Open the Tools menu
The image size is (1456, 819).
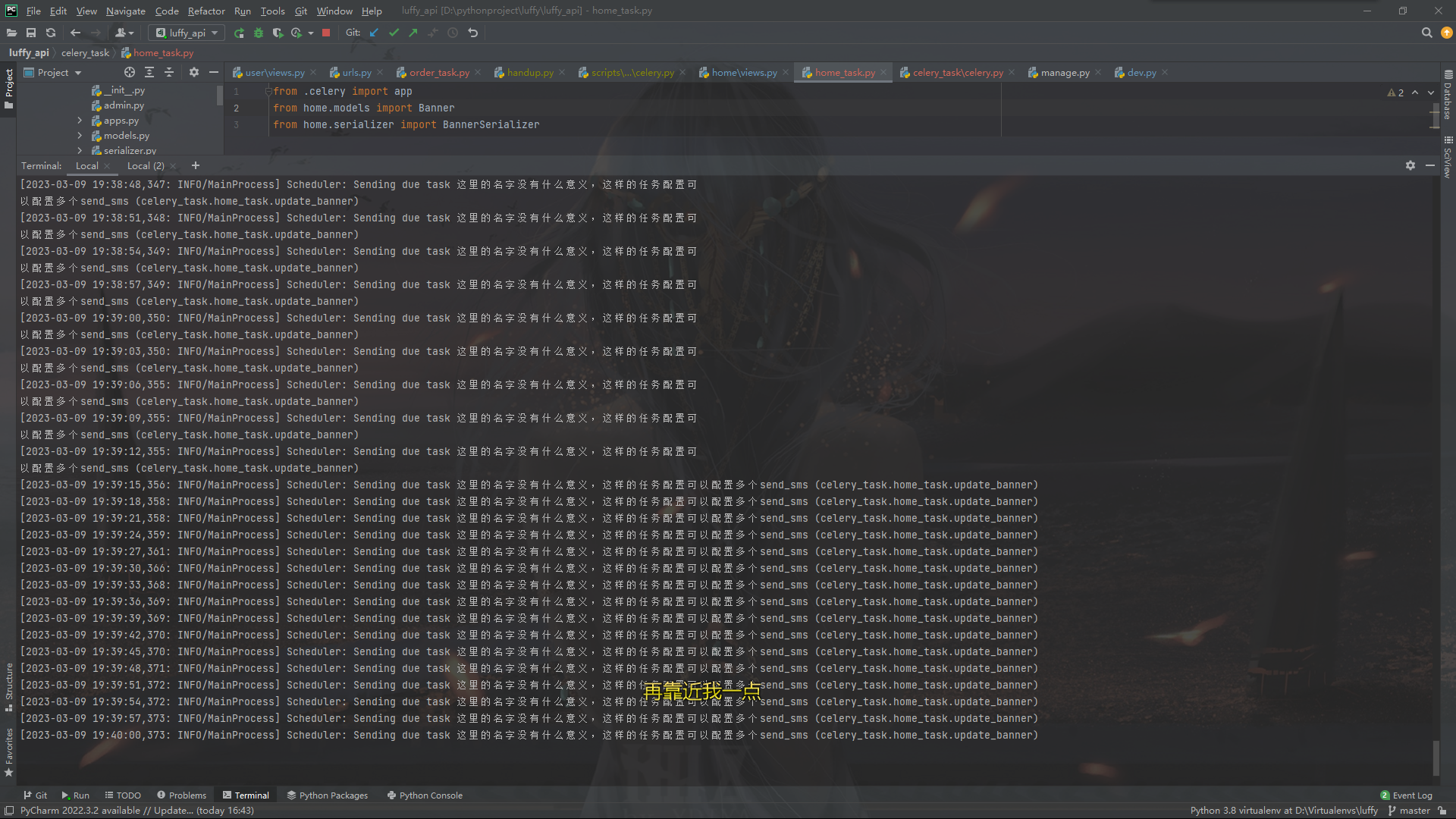pos(272,11)
